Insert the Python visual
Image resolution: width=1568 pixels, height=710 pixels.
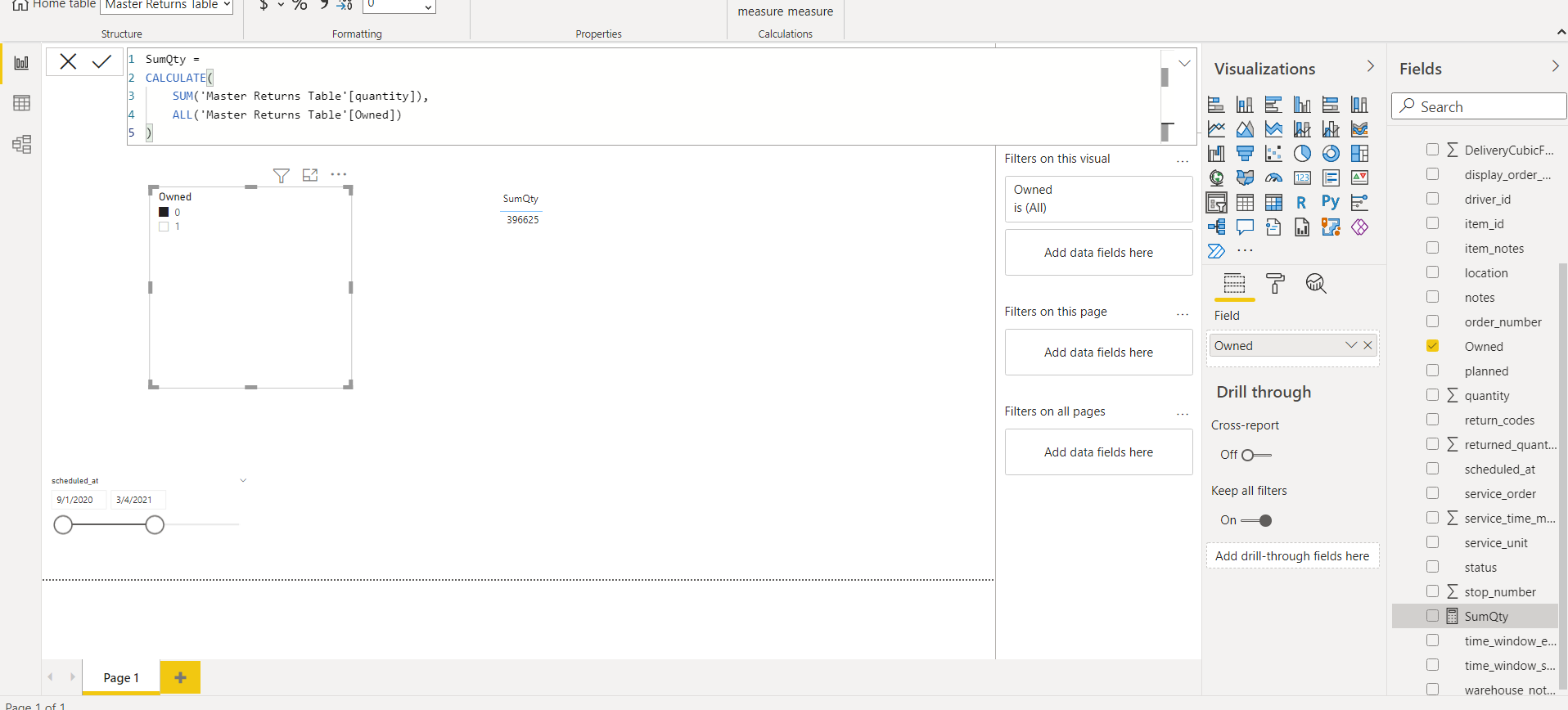coord(1331,202)
